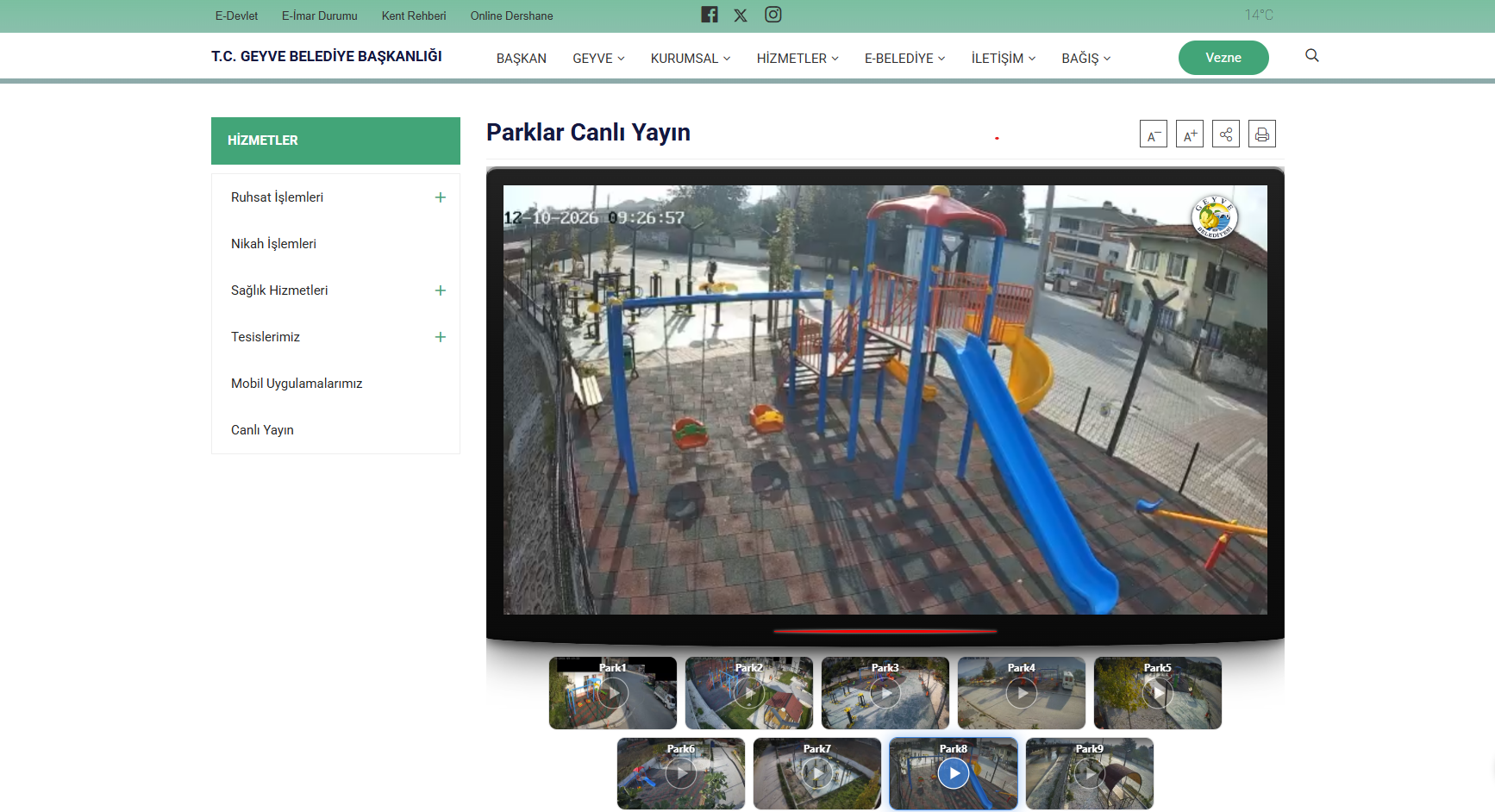Click the print page icon

pyautogui.click(x=1262, y=134)
